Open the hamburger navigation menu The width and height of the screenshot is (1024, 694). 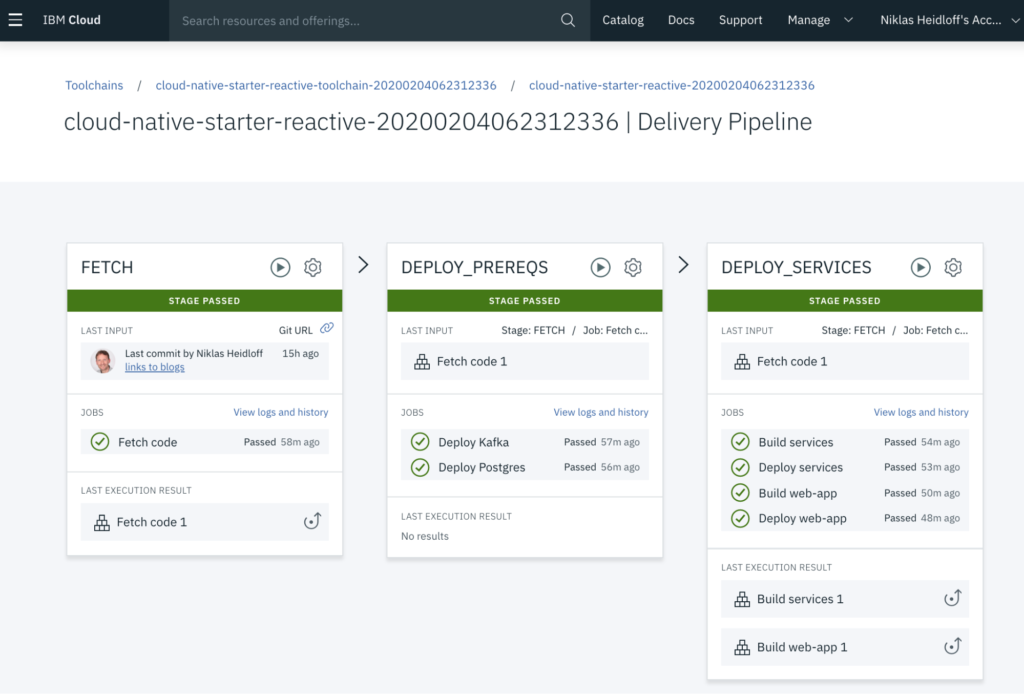click(x=15, y=20)
